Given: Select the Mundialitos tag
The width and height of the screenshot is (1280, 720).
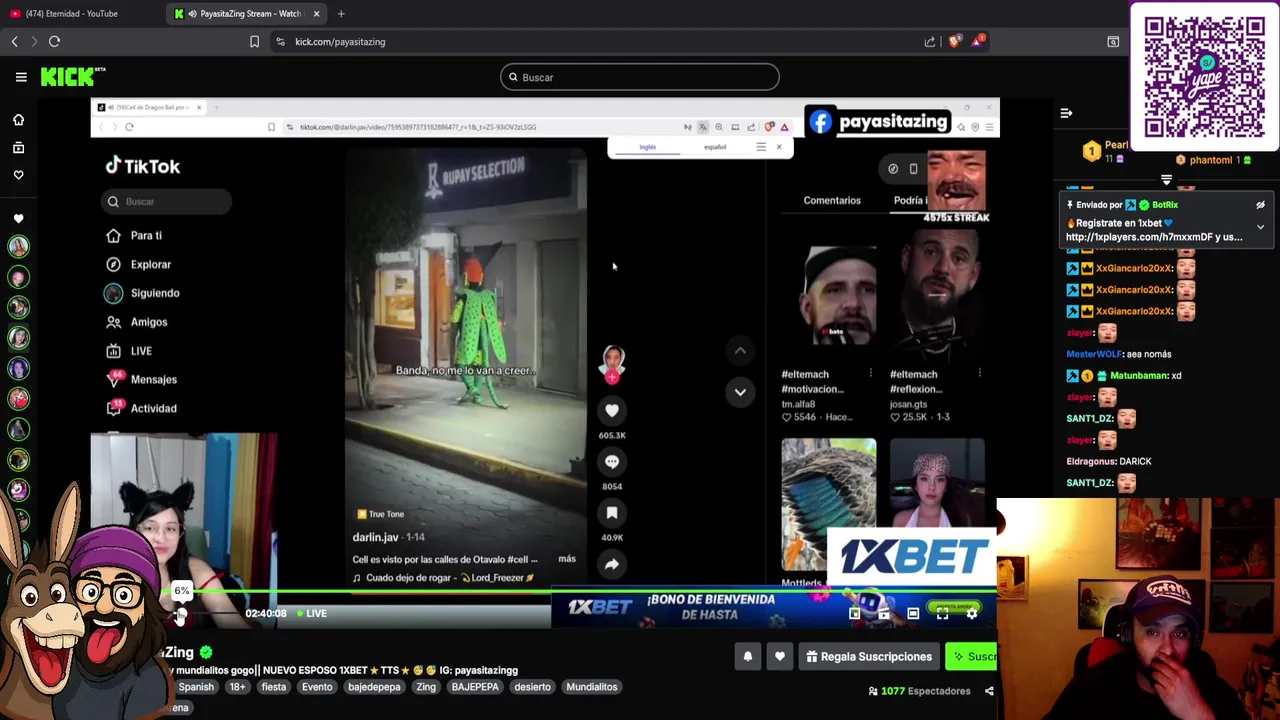Looking at the screenshot, I should [592, 687].
